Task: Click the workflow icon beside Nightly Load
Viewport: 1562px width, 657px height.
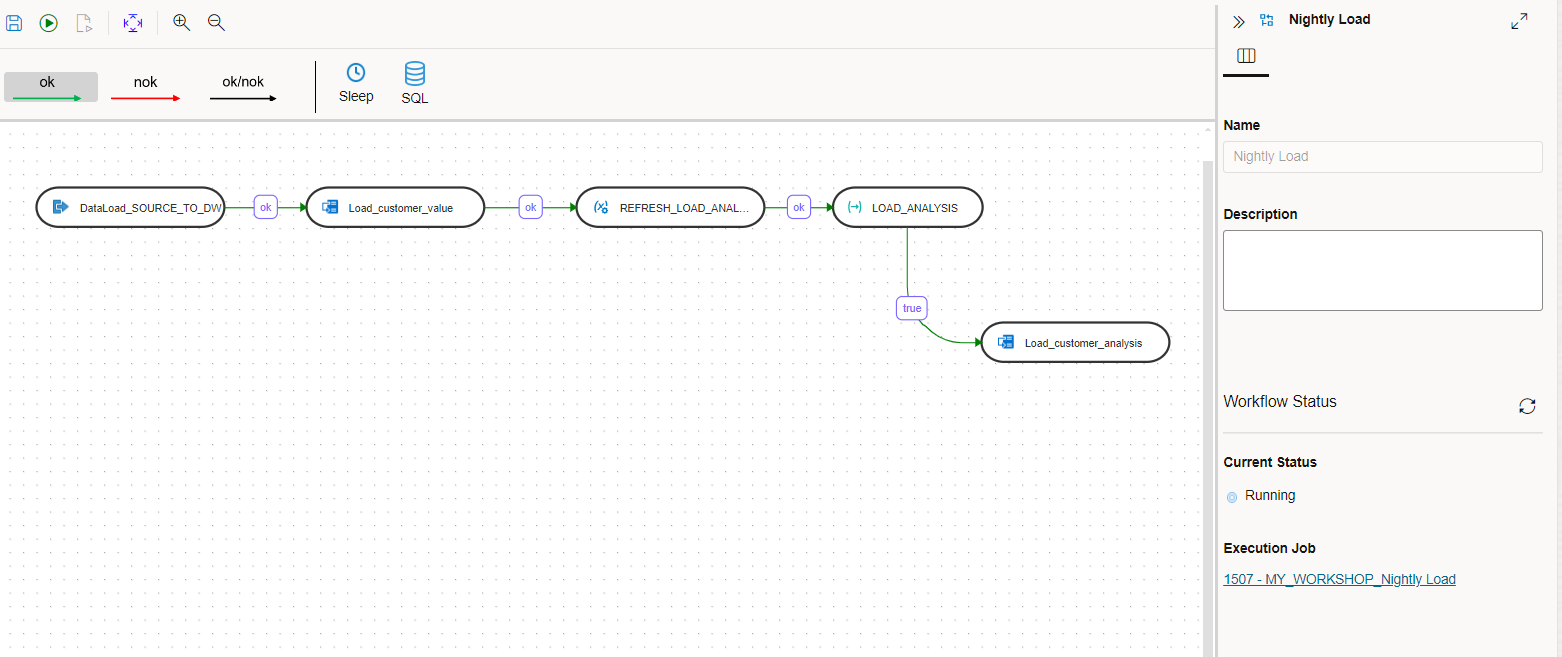Action: tap(1267, 20)
